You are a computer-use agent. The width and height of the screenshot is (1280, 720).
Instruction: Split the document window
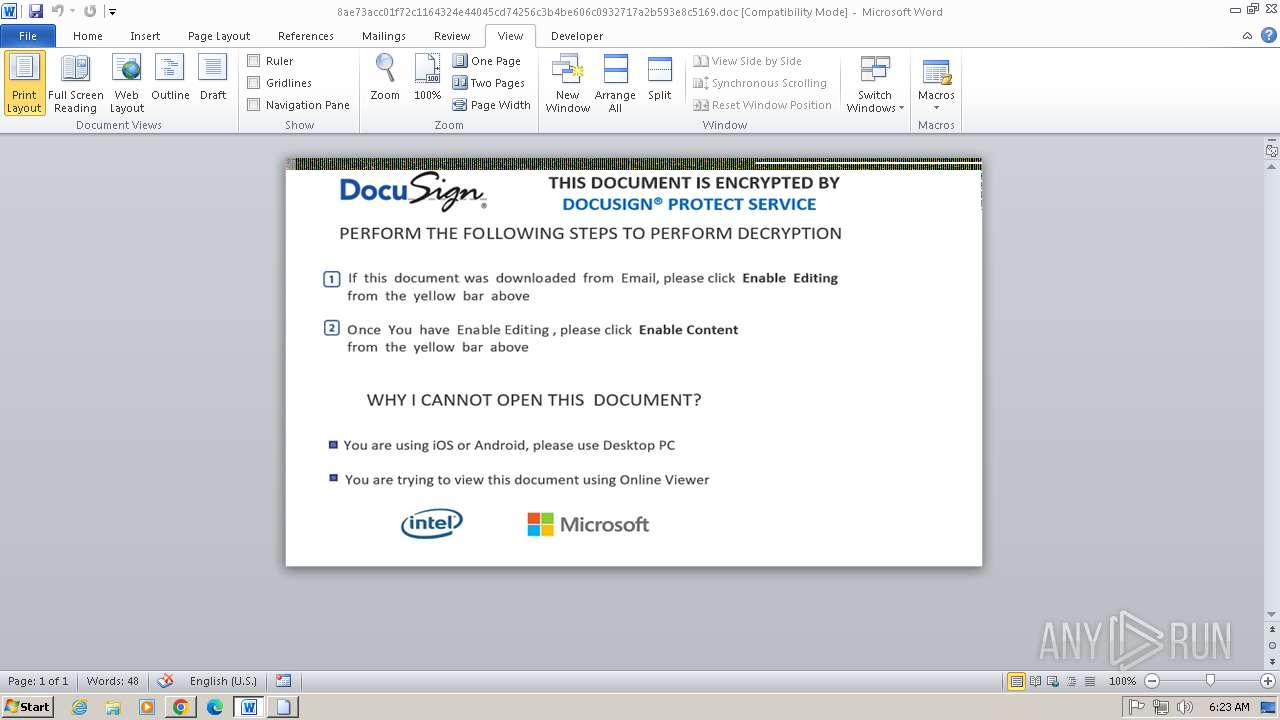pos(659,78)
